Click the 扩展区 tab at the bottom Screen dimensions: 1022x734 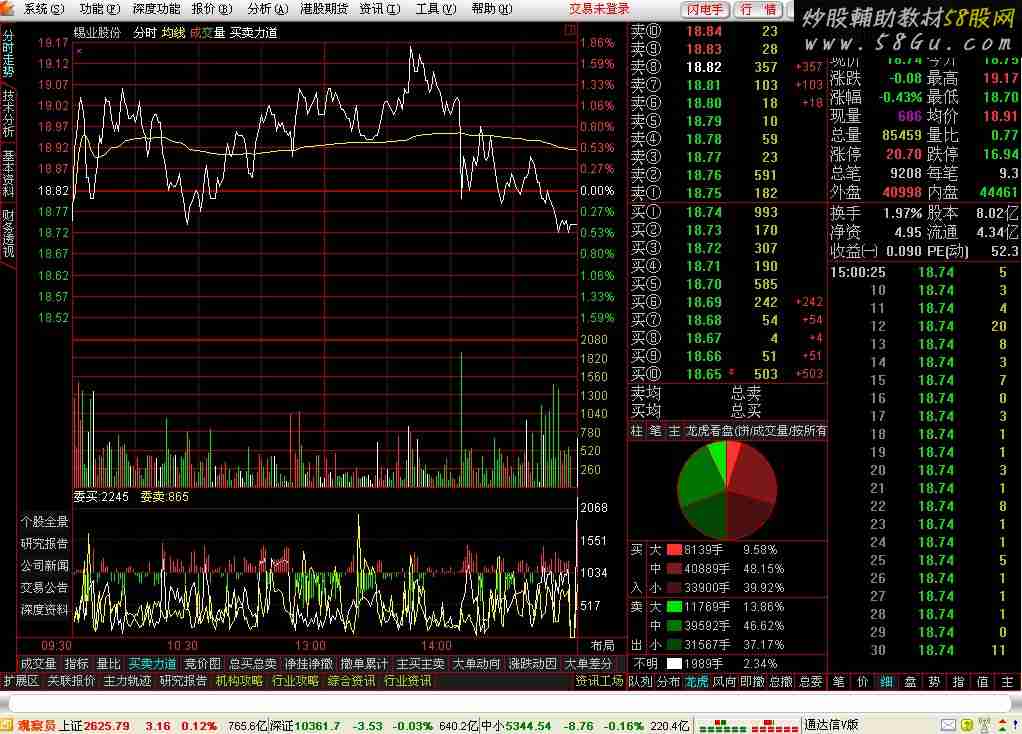[x=21, y=681]
